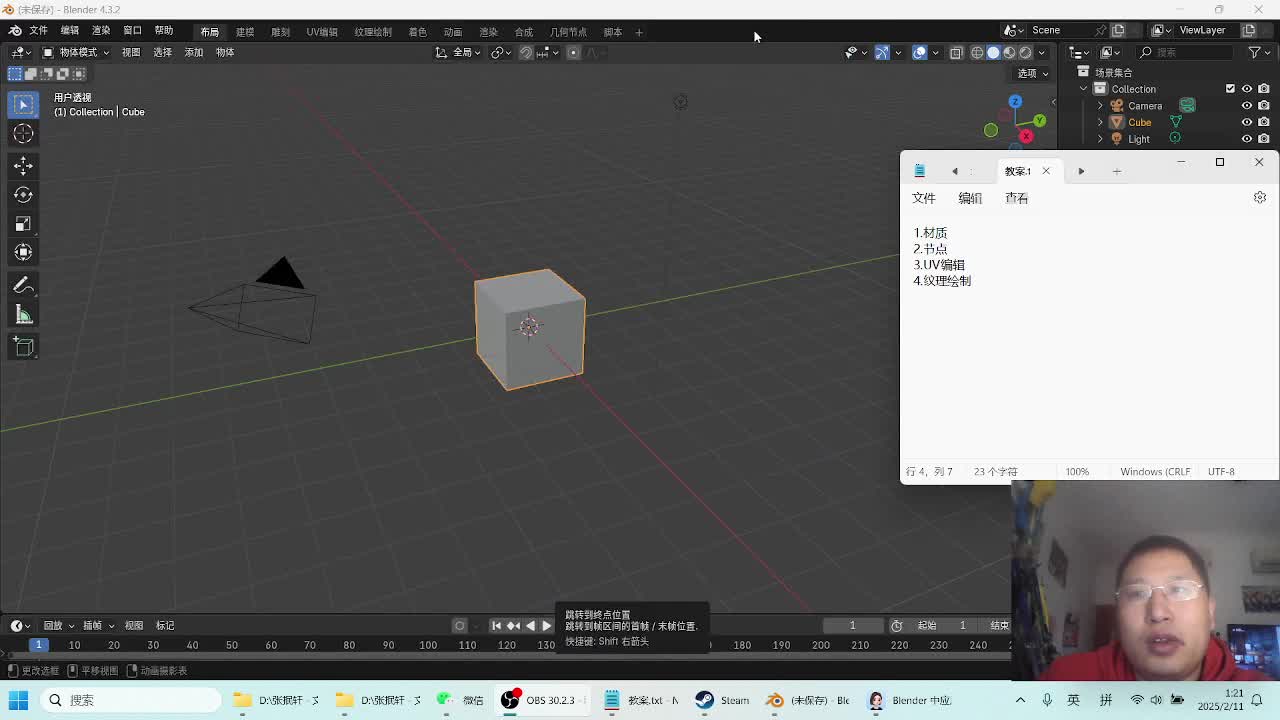Open the Playback menu in the timeline
Viewport: 1280px width, 720px height.
pyautogui.click(x=57, y=626)
